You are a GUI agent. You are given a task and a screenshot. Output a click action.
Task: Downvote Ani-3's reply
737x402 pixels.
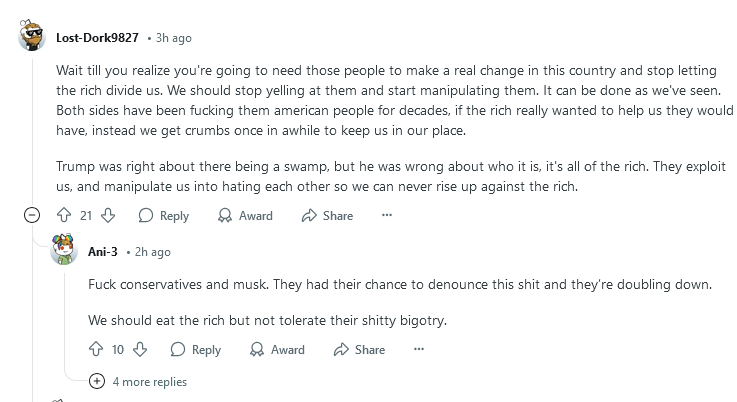pyautogui.click(x=140, y=349)
